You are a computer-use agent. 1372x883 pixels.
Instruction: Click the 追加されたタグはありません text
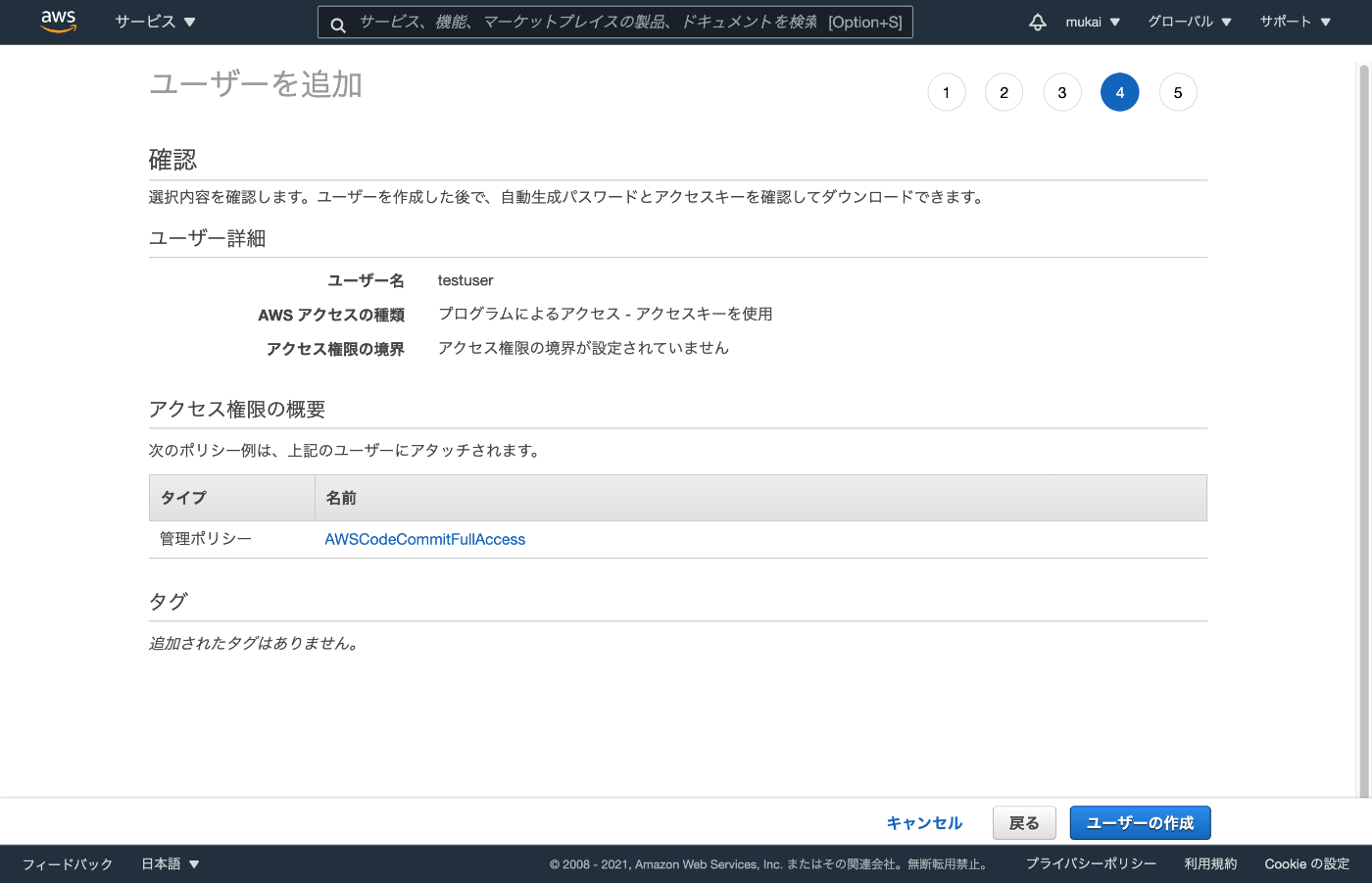click(254, 644)
